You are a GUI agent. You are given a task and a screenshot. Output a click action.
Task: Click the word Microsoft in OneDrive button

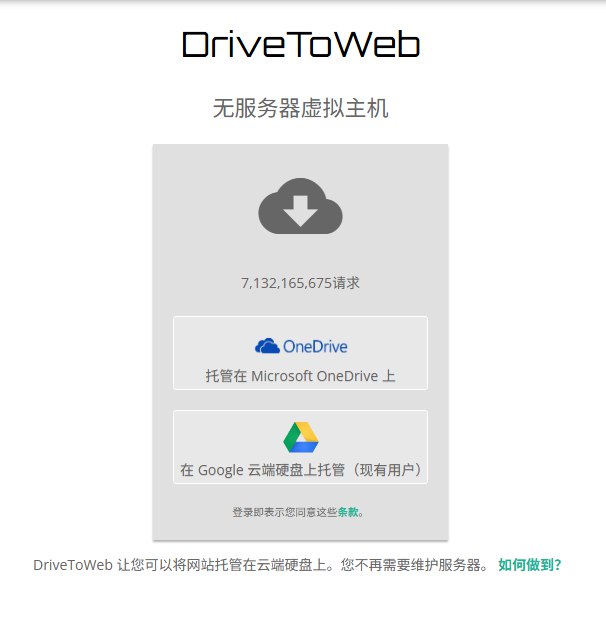point(282,376)
